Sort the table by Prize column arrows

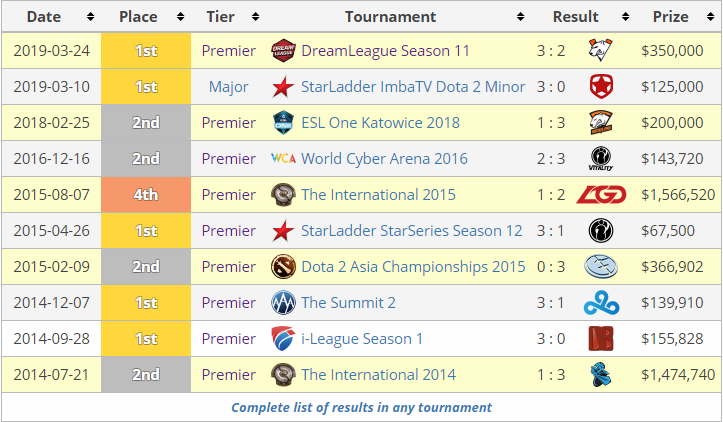[711, 17]
